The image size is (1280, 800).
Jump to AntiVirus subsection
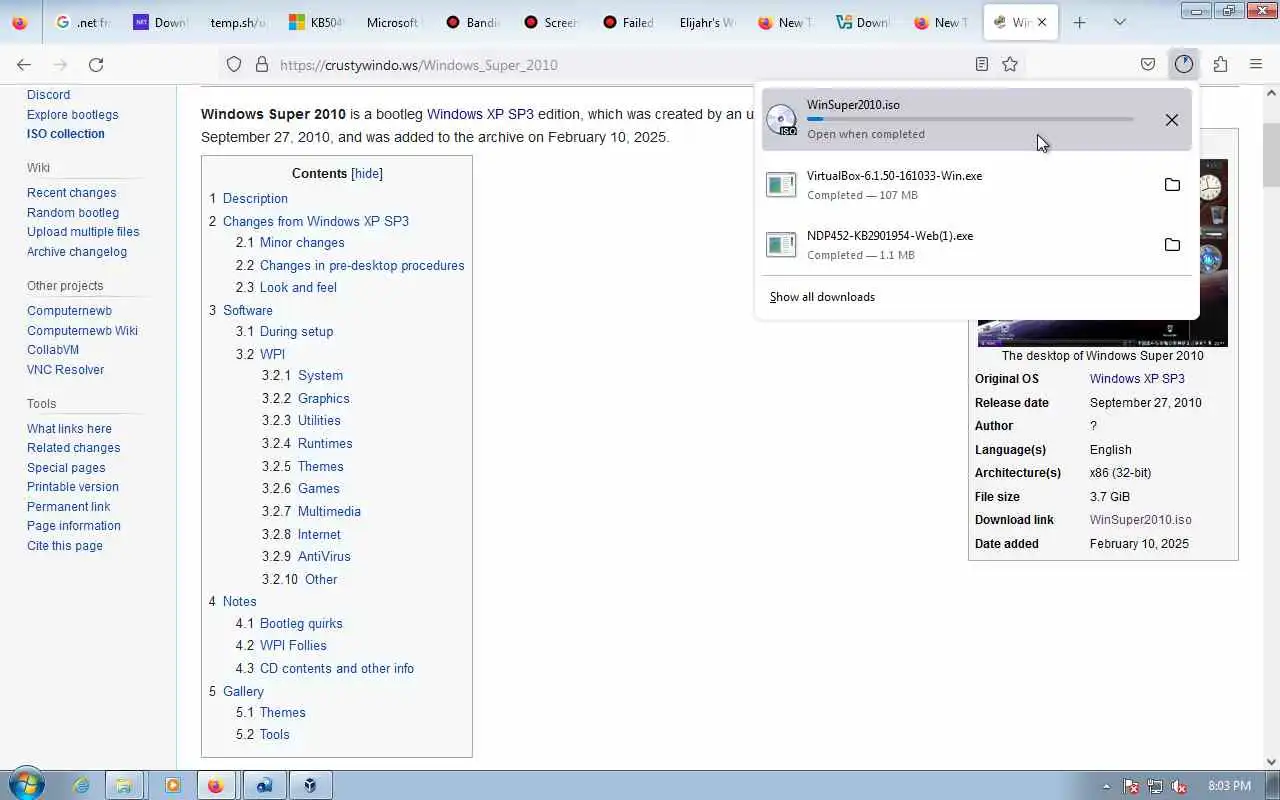[x=324, y=556]
